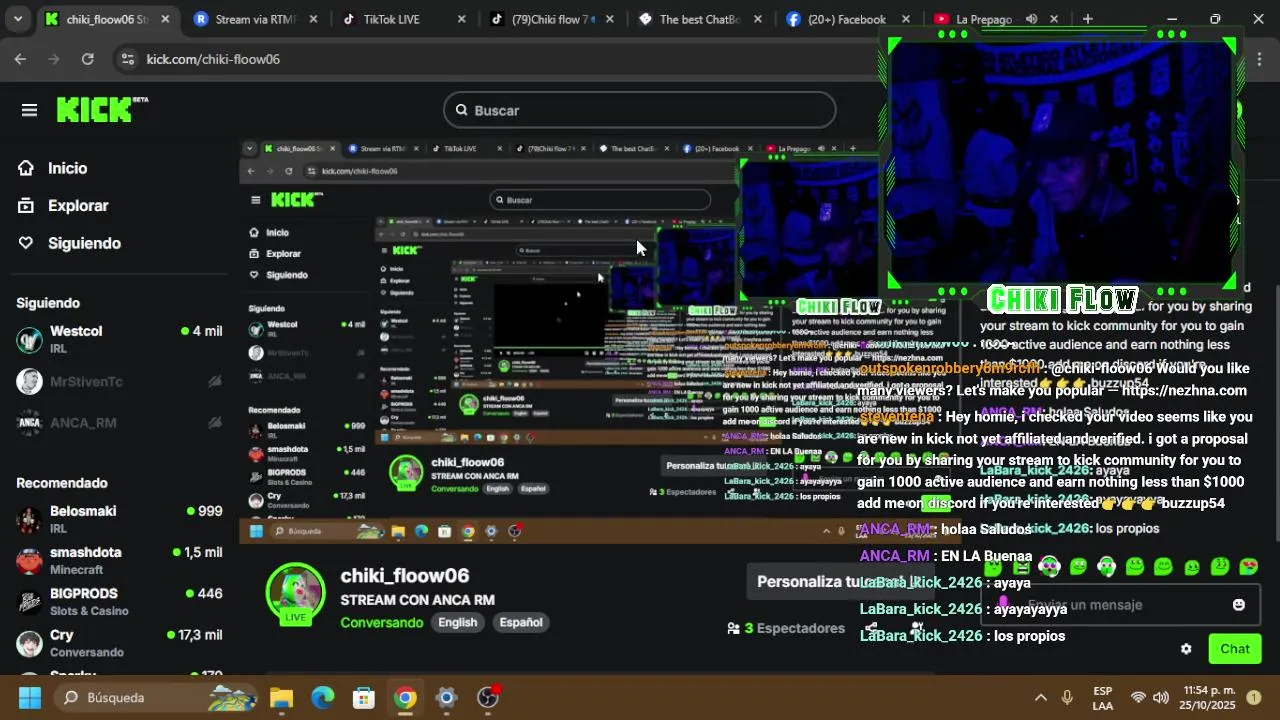Image resolution: width=1280 pixels, height=720 pixels.
Task: Open the notification center badge
Action: (x=1254, y=697)
